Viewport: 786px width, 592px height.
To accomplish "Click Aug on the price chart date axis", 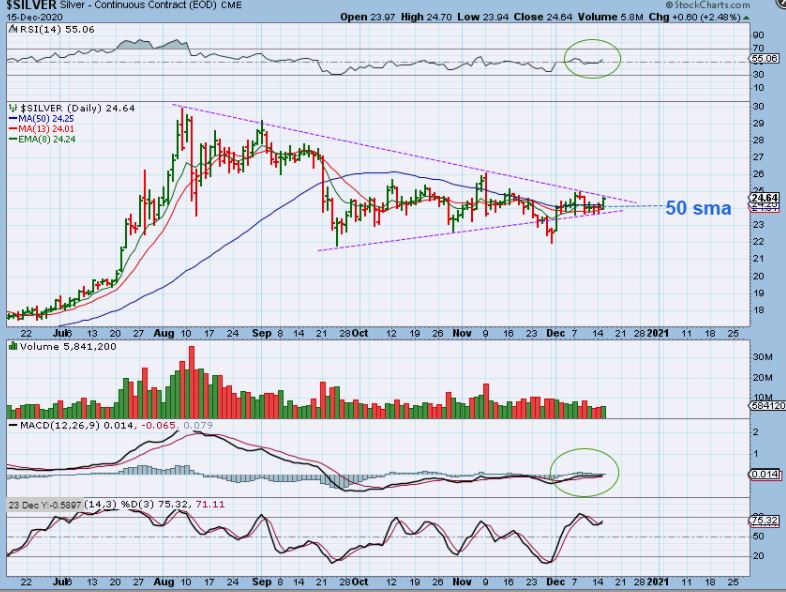I will point(164,333).
